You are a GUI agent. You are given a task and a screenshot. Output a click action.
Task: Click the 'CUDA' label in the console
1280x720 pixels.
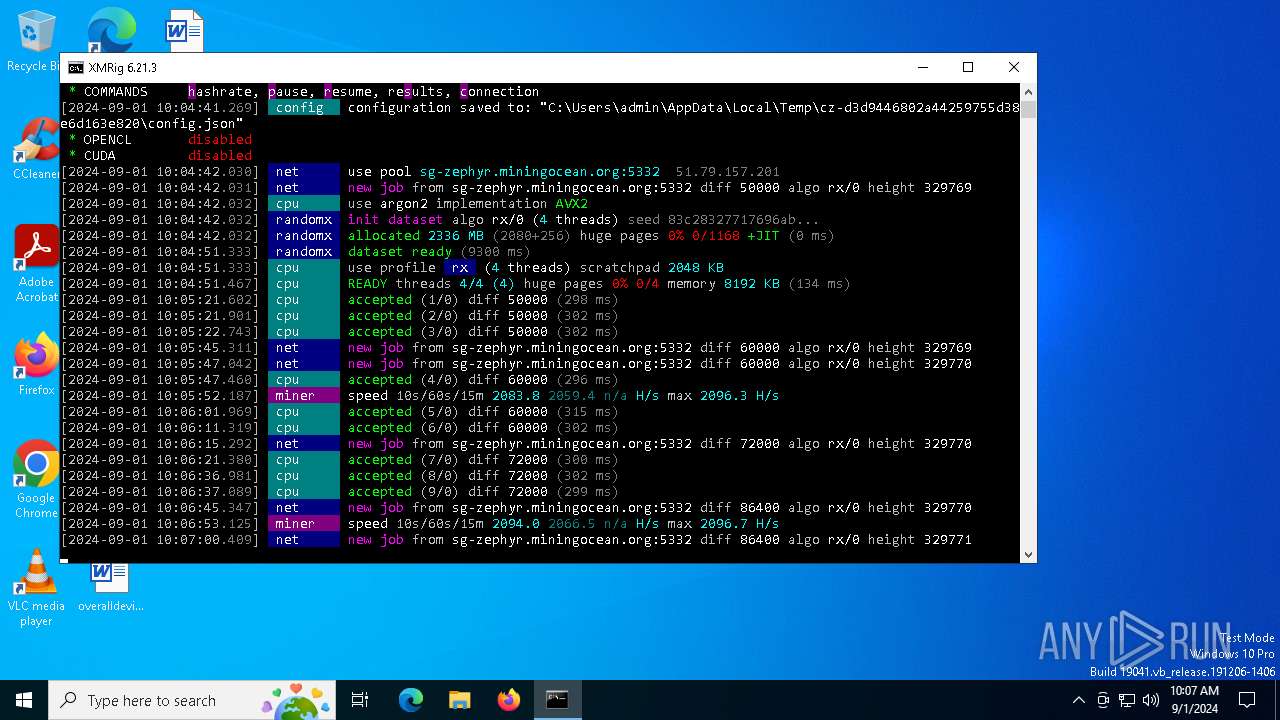click(99, 156)
